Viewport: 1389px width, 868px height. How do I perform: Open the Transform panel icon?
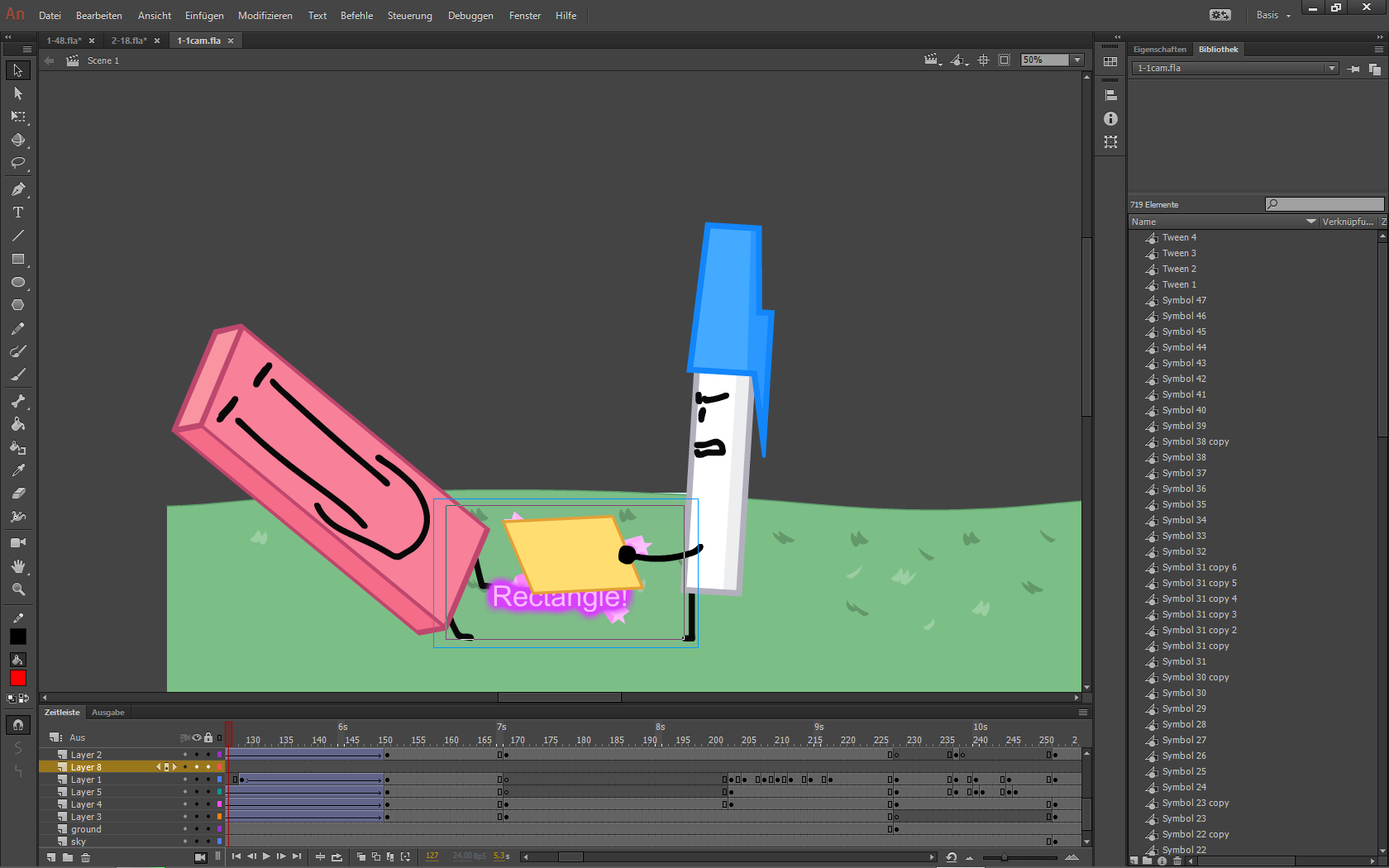(x=1110, y=142)
